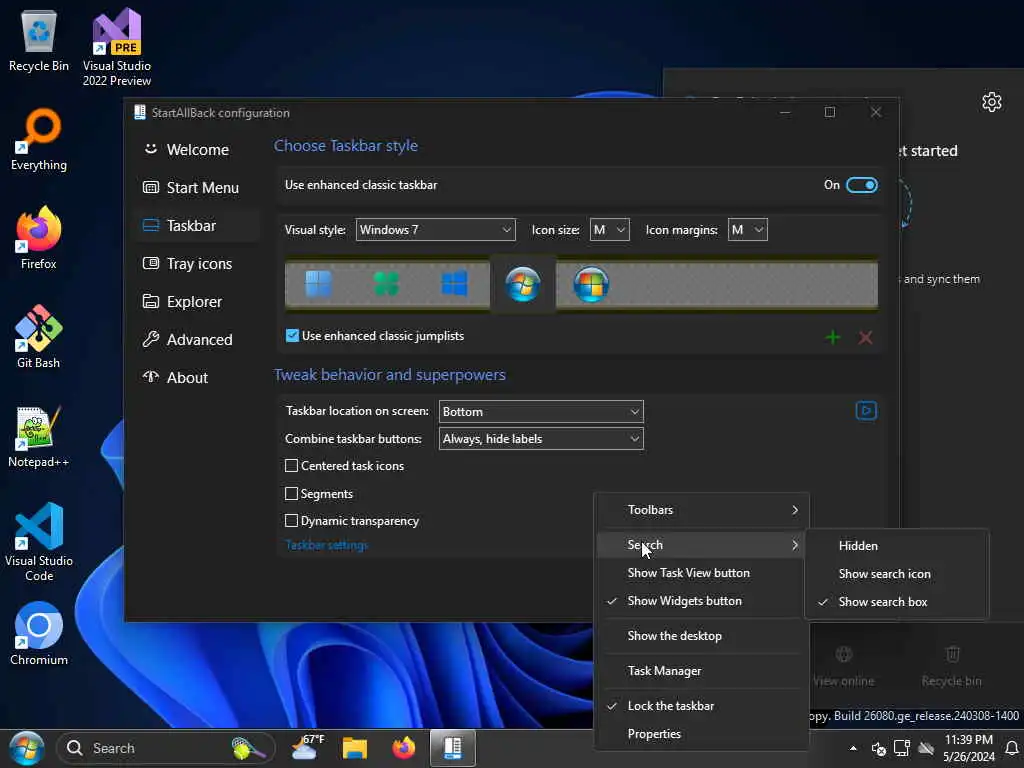Switch to the Tray icons section
Image resolution: width=1024 pixels, height=768 pixels.
click(x=199, y=264)
